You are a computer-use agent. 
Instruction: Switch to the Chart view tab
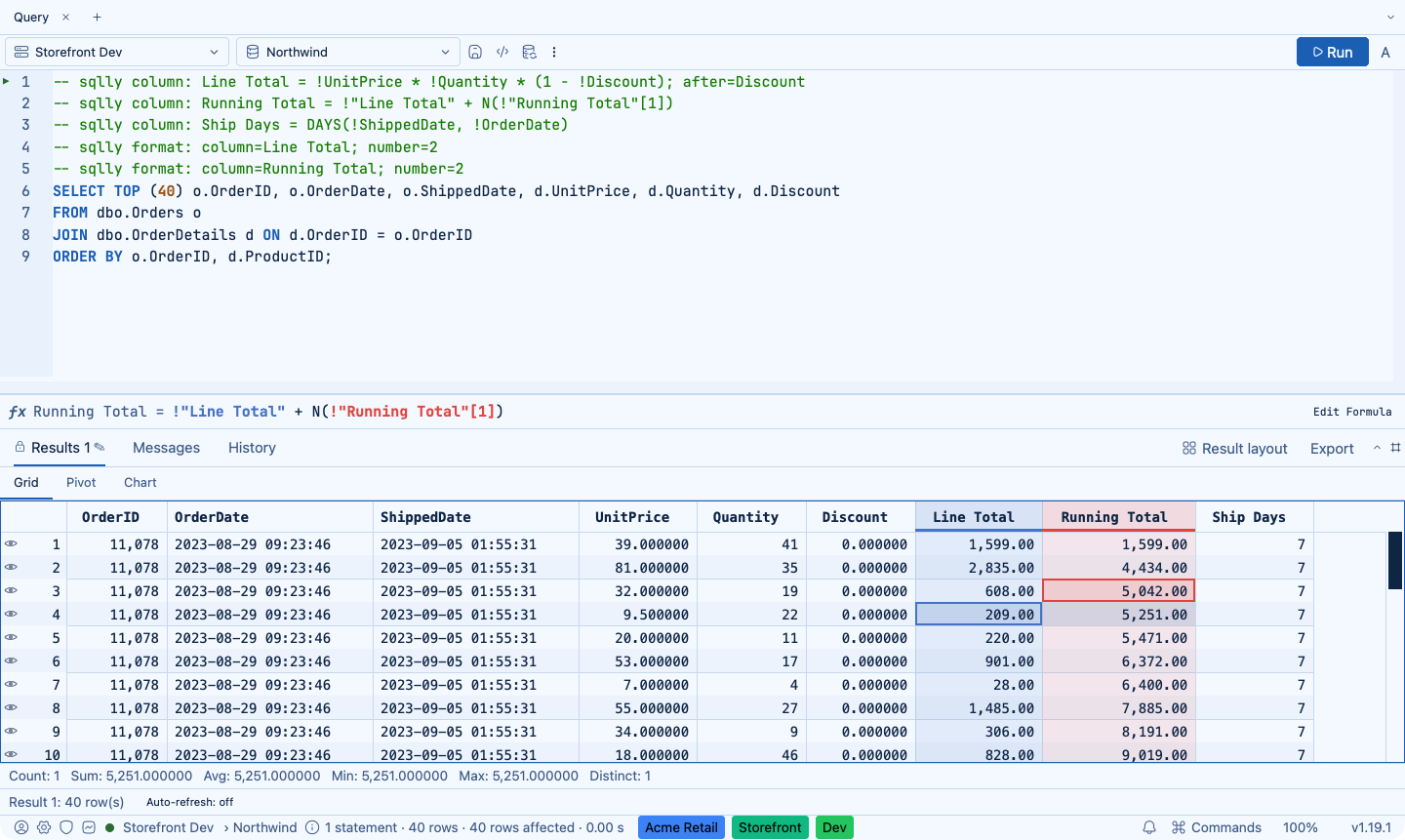[140, 482]
